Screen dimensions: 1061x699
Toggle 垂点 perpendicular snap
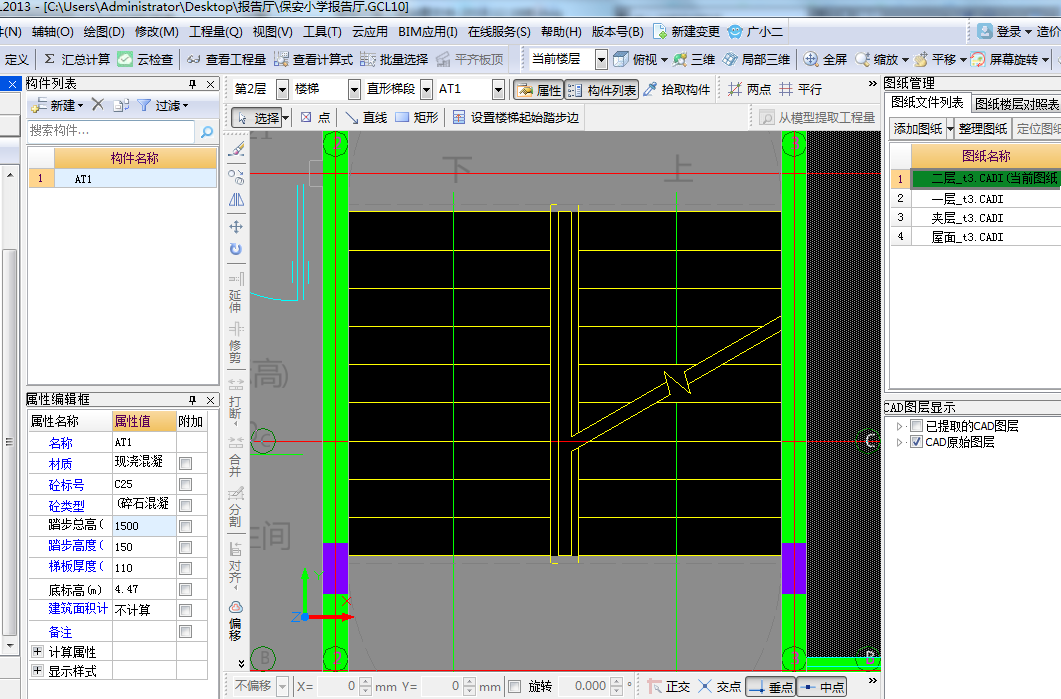[771, 687]
